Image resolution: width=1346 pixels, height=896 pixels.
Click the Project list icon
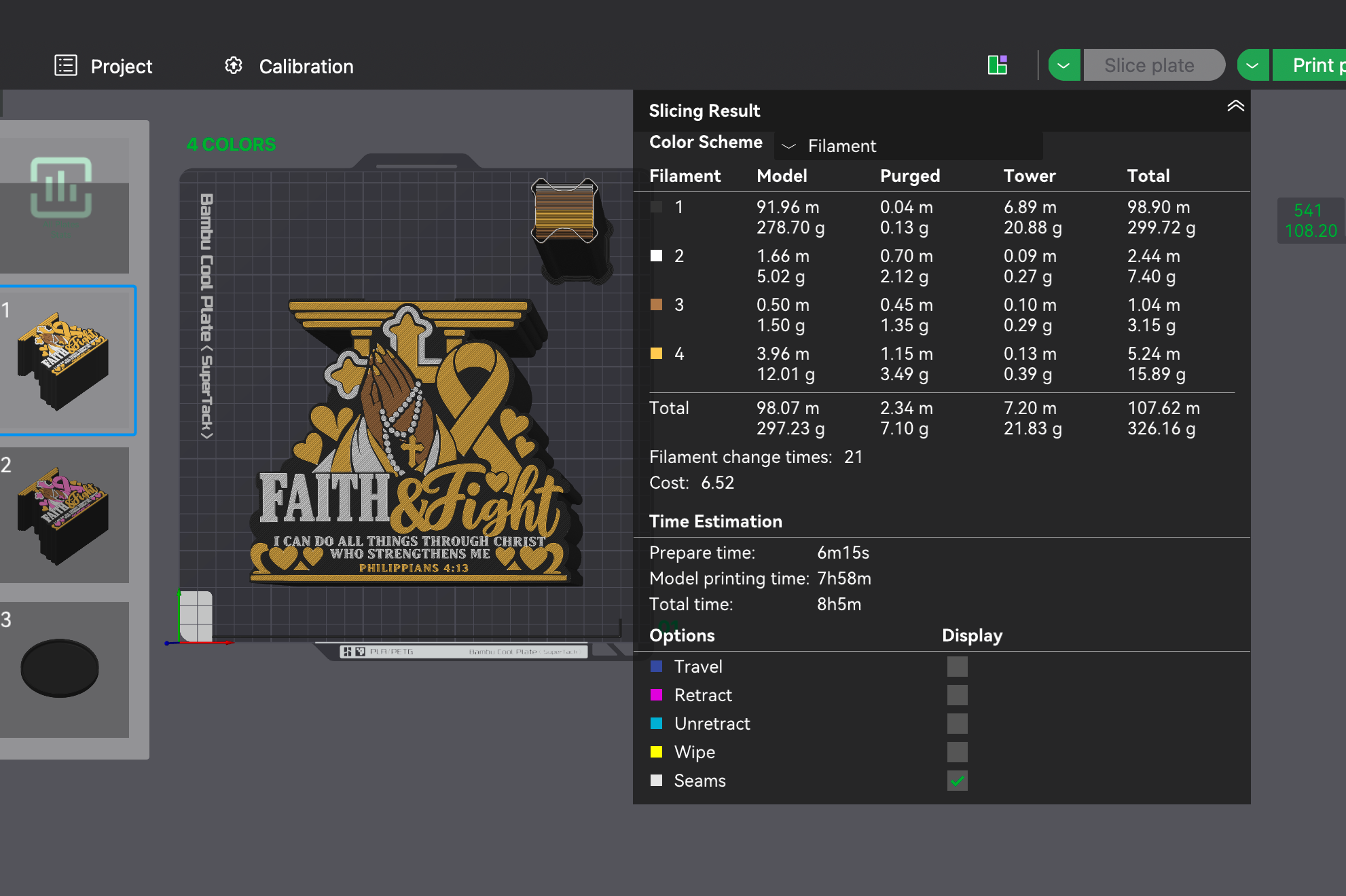[66, 66]
